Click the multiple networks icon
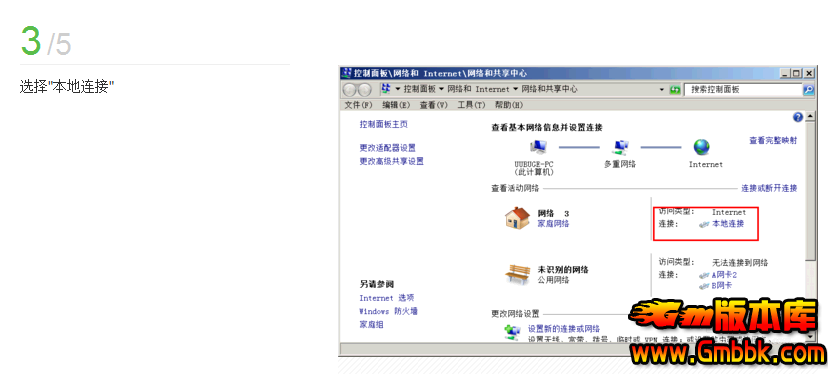This screenshot has width=833, height=374. pos(620,147)
